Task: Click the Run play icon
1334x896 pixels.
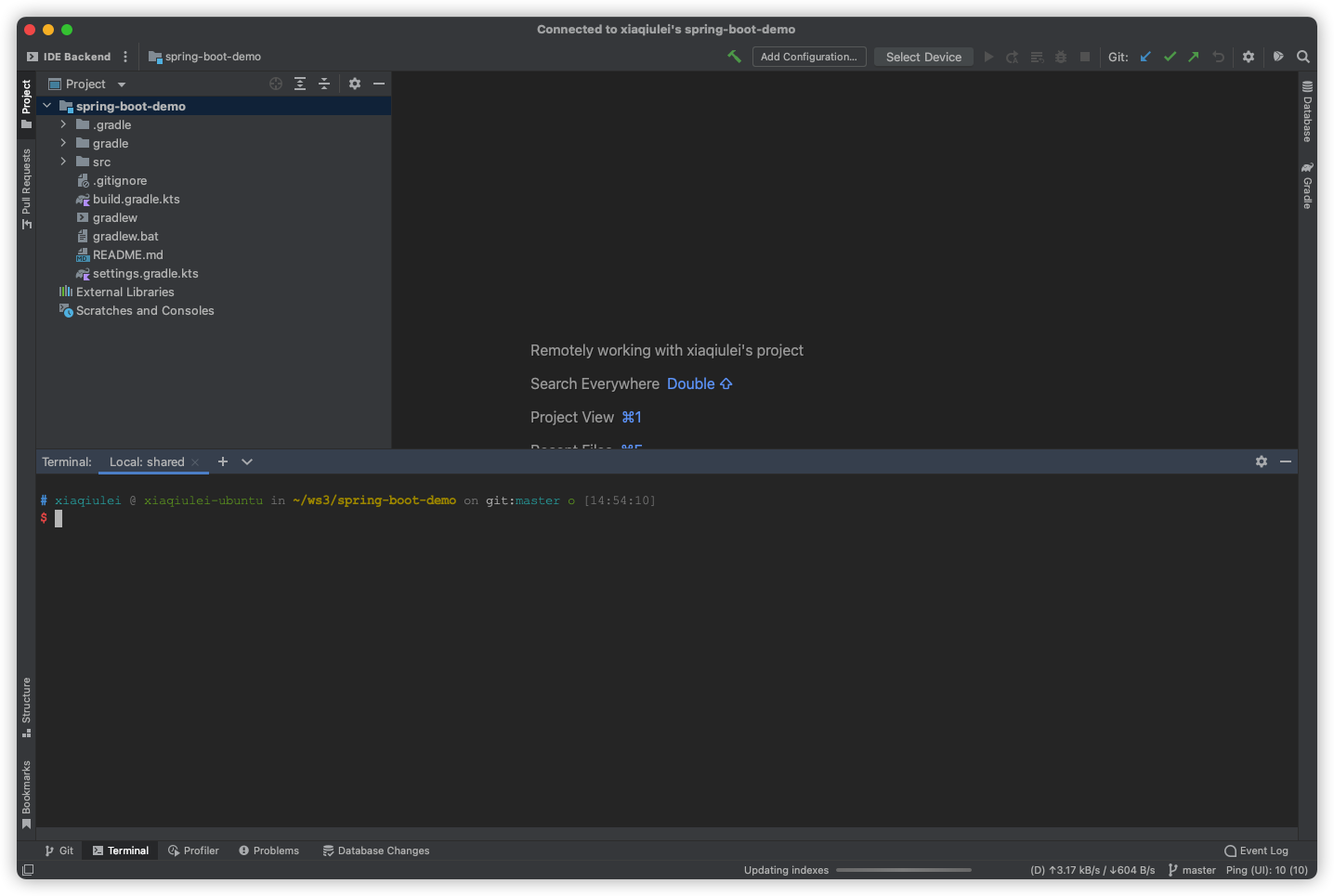Action: coord(988,57)
